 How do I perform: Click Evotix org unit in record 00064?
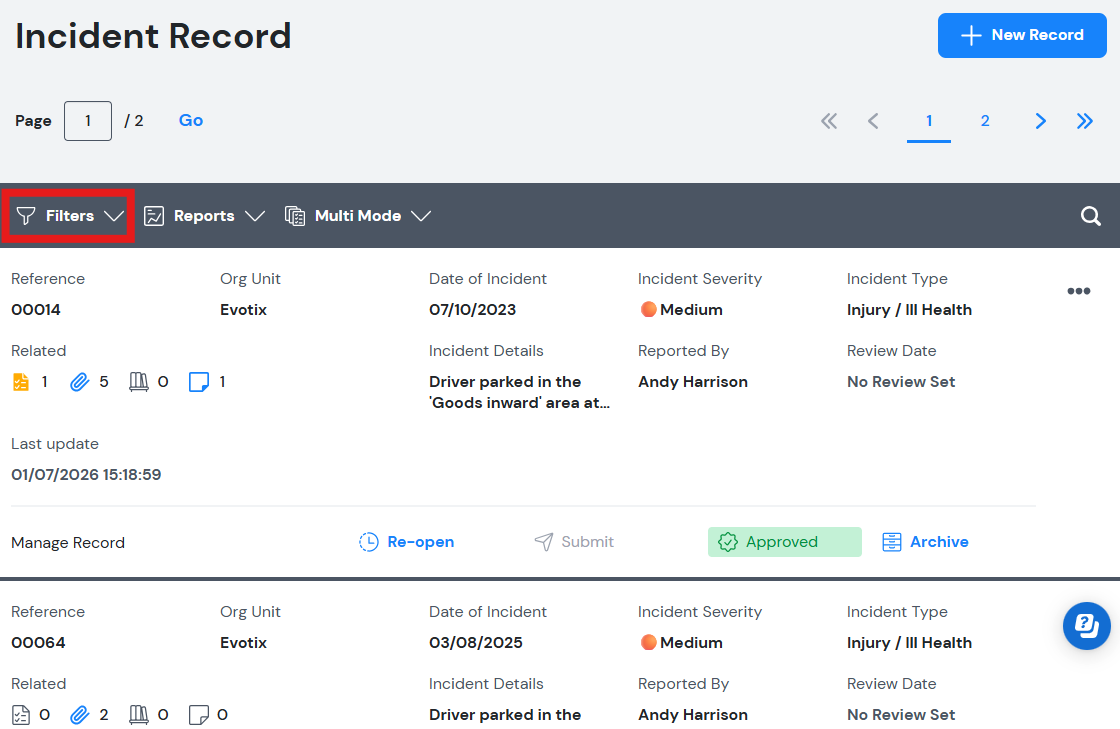tap(243, 643)
